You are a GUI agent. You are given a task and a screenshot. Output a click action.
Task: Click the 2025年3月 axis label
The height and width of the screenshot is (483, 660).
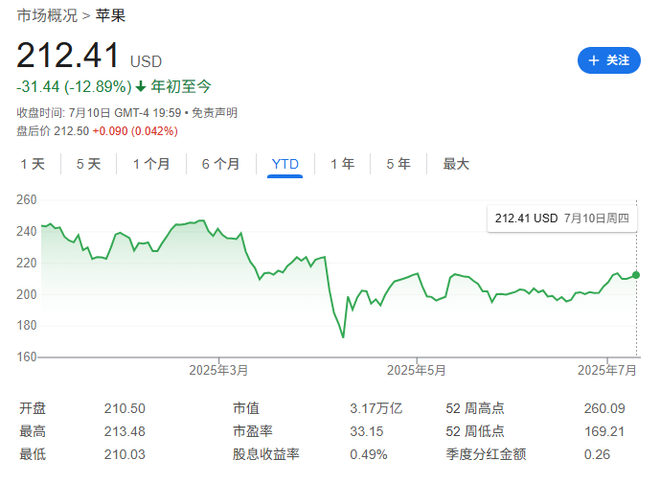point(219,370)
